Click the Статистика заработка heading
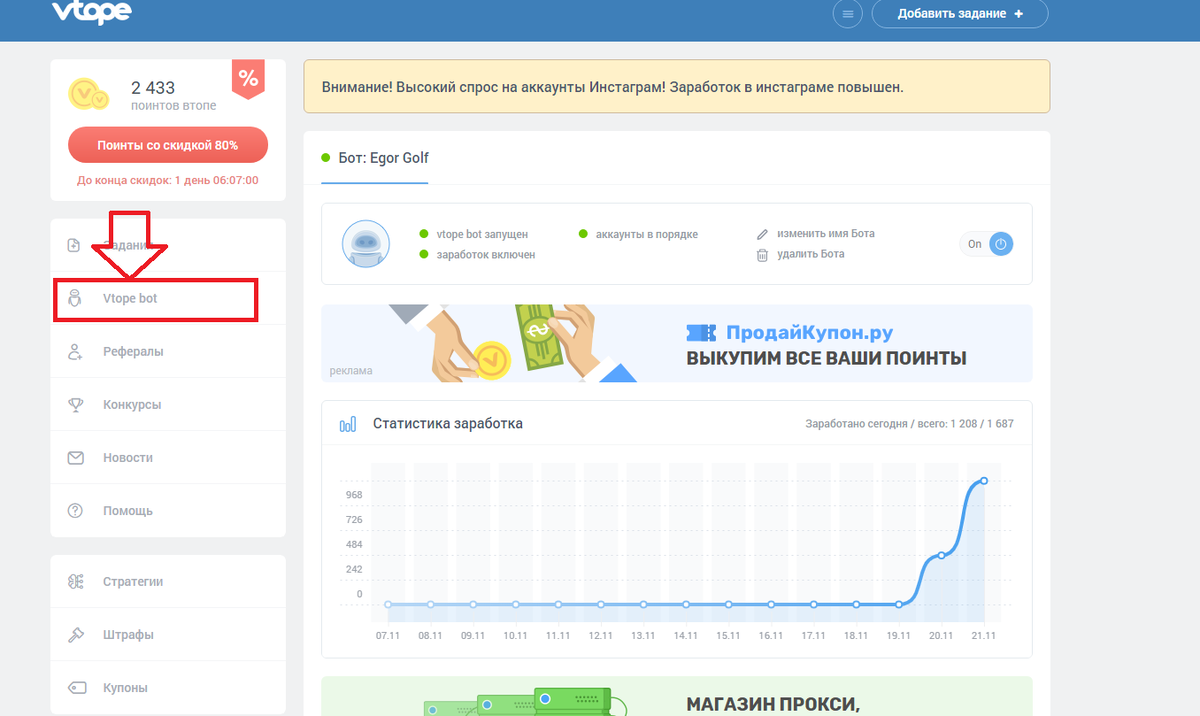Viewport: 1200px width, 716px height. pyautogui.click(x=448, y=424)
